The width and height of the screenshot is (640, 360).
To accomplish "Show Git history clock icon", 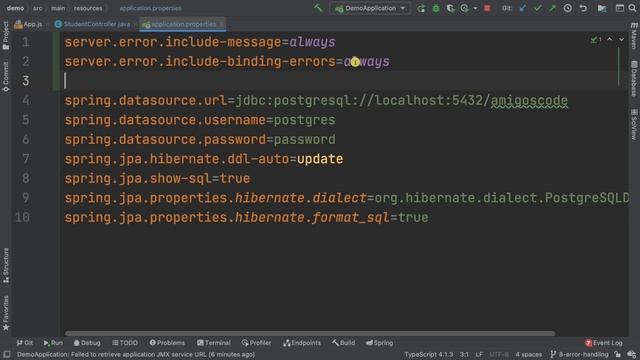I will pyautogui.click(x=568, y=8).
